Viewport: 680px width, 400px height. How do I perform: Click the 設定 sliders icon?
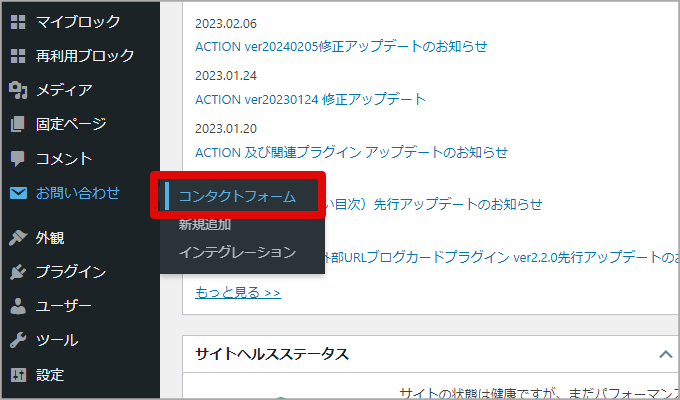coord(18,375)
